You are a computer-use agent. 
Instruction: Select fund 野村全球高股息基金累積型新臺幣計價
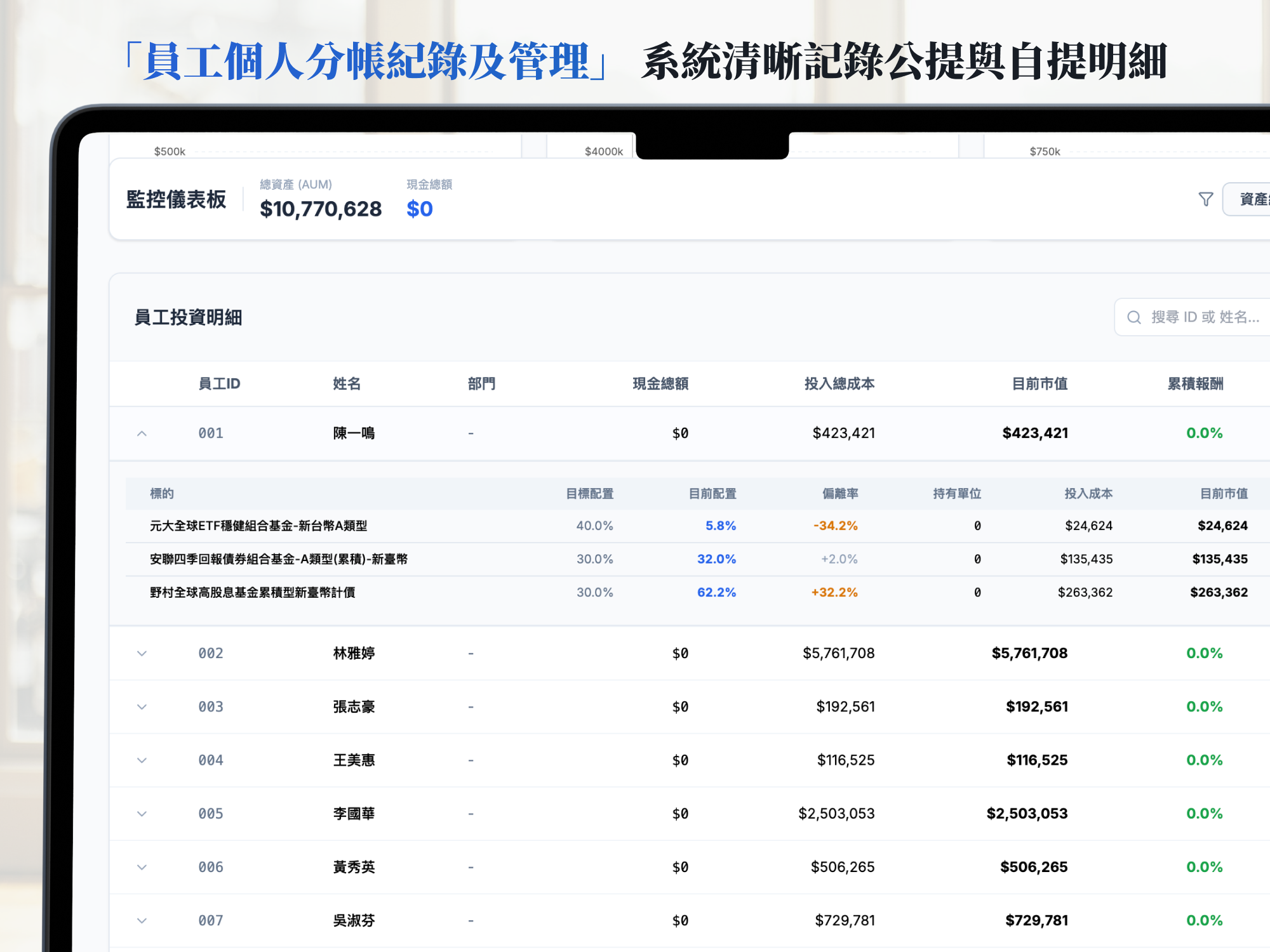coord(252,593)
